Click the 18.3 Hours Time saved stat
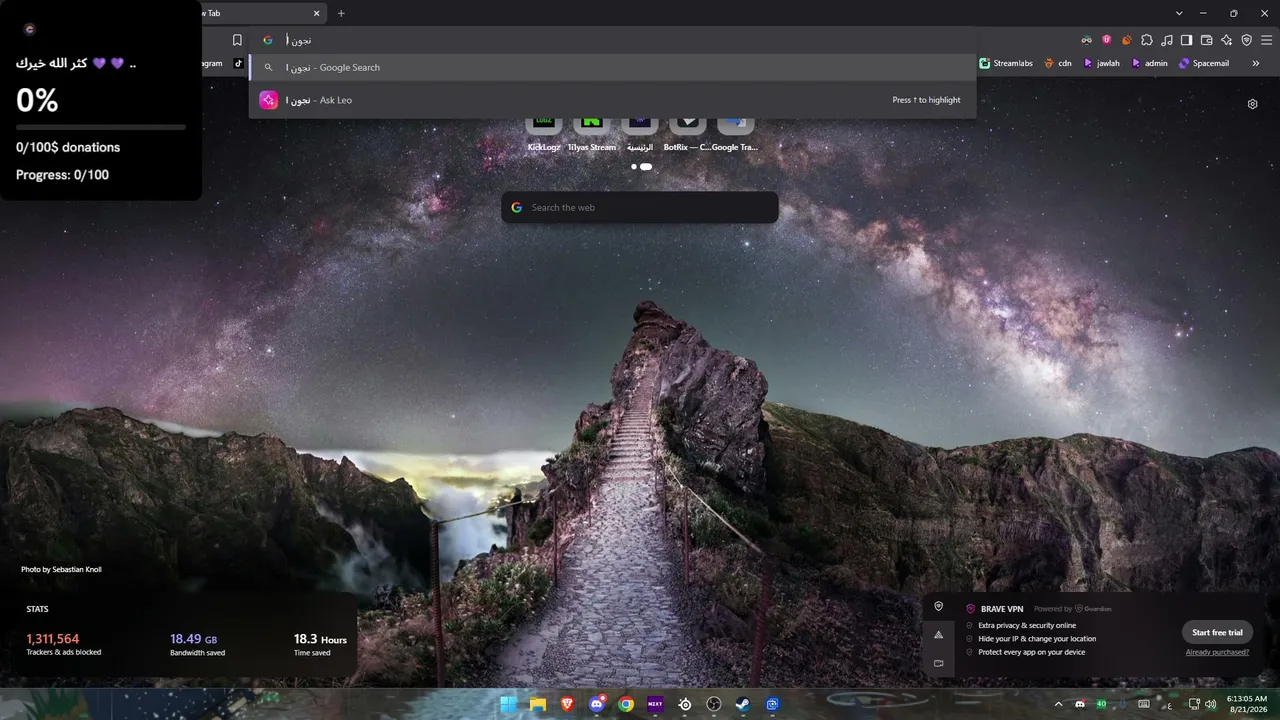The width and height of the screenshot is (1280, 720). click(x=320, y=644)
